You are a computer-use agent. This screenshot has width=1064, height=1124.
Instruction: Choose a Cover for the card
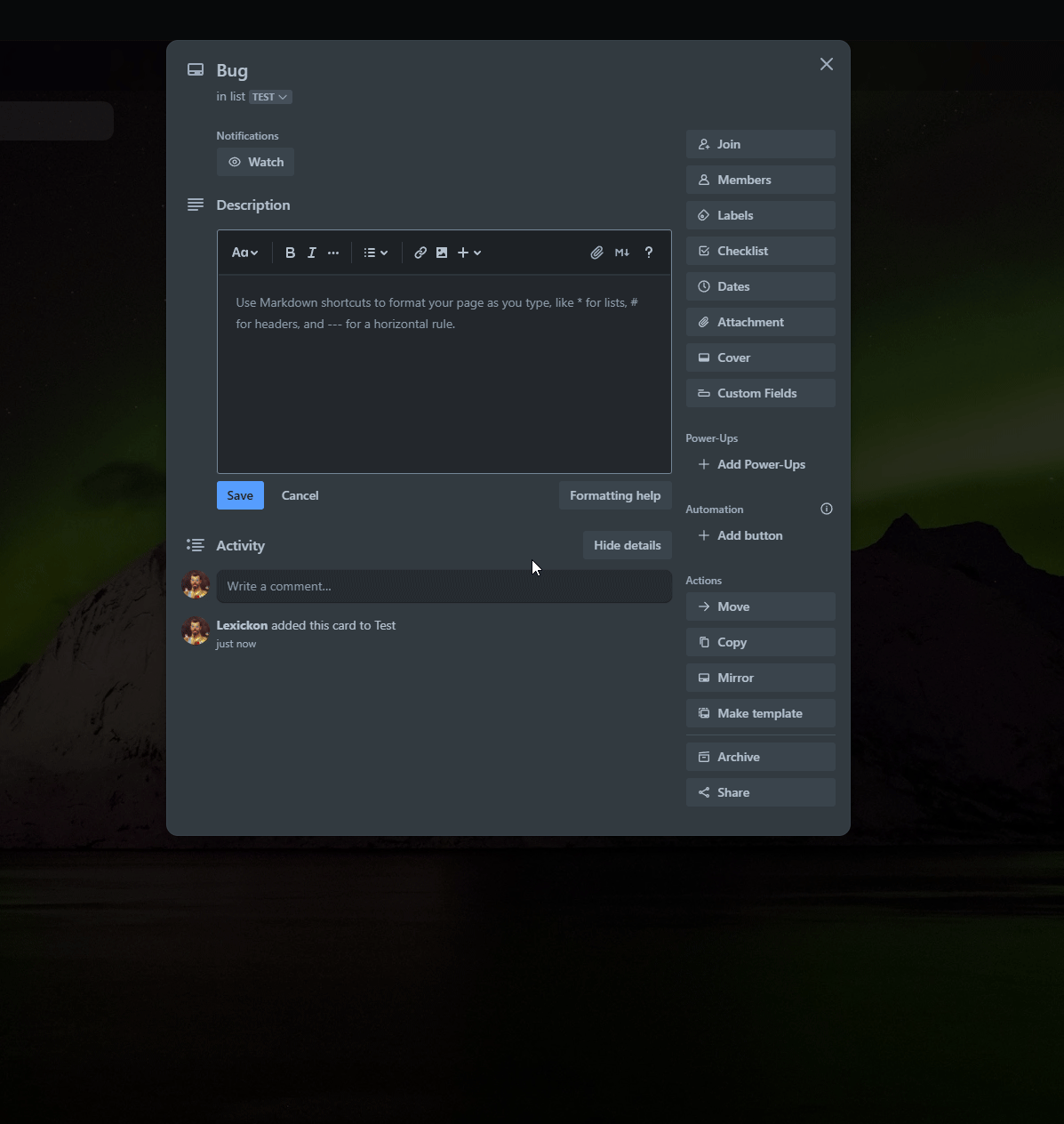[x=761, y=357]
